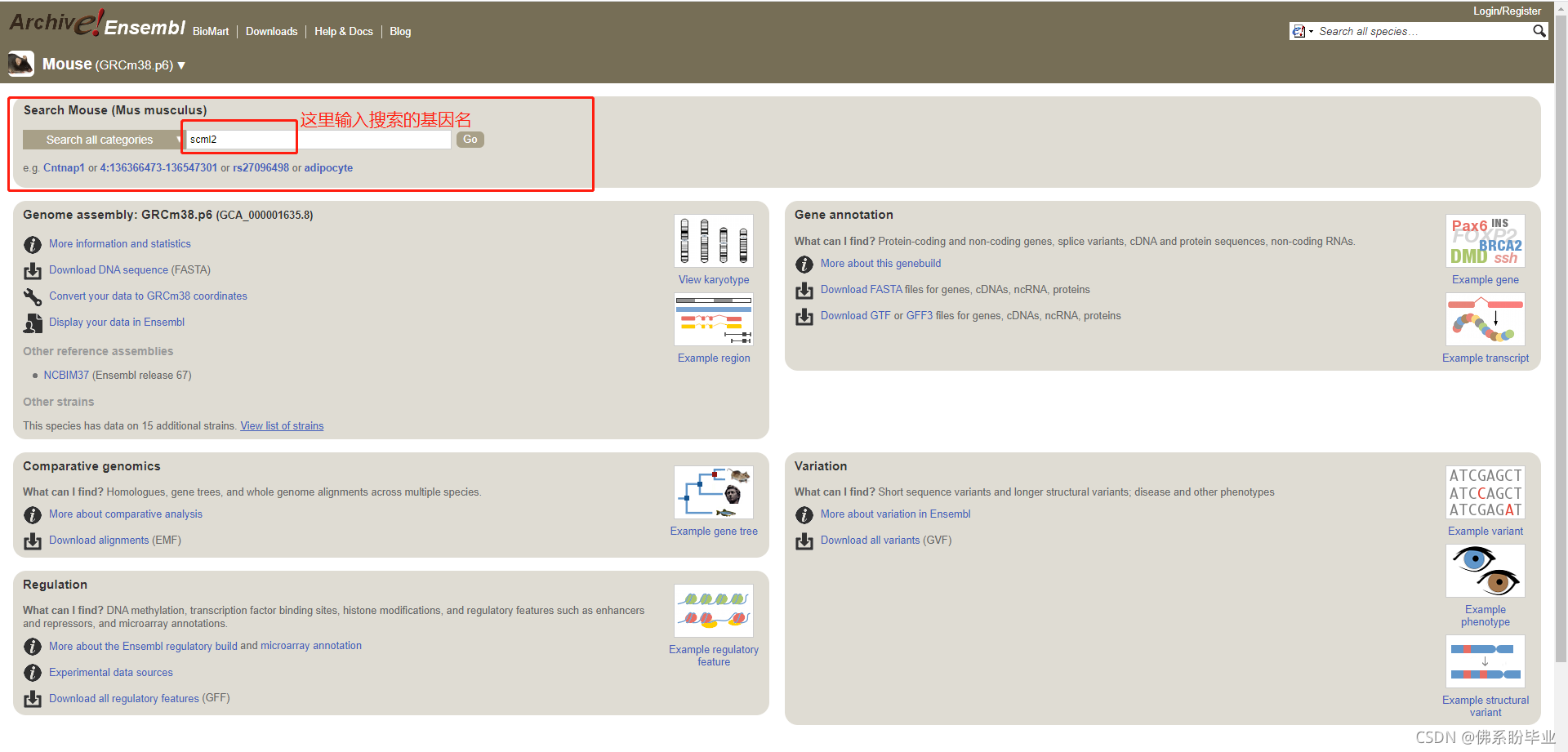Expand the Search all categories dropdown
Image resolution: width=1568 pixels, height=752 pixels.
tap(103, 140)
